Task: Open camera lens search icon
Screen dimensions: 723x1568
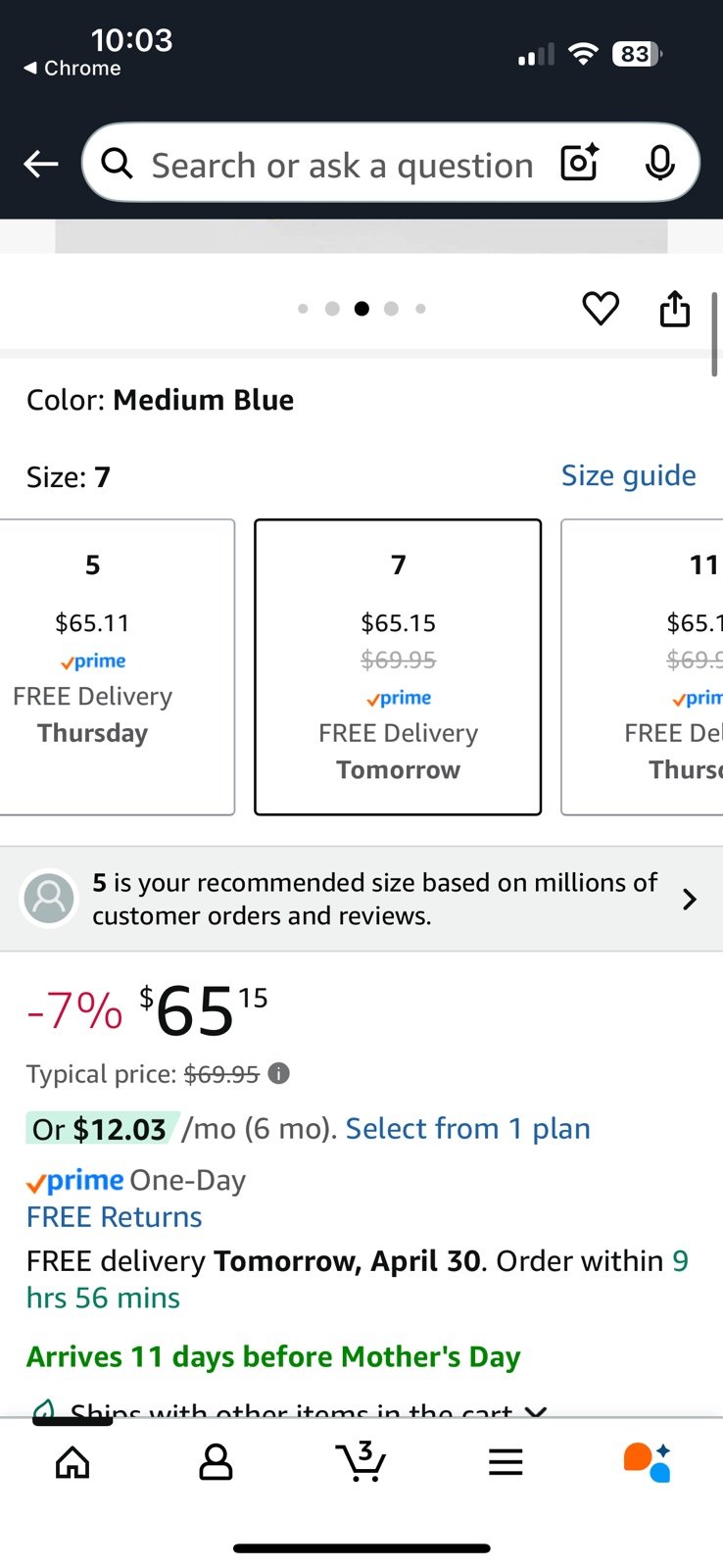Action: 579,163
